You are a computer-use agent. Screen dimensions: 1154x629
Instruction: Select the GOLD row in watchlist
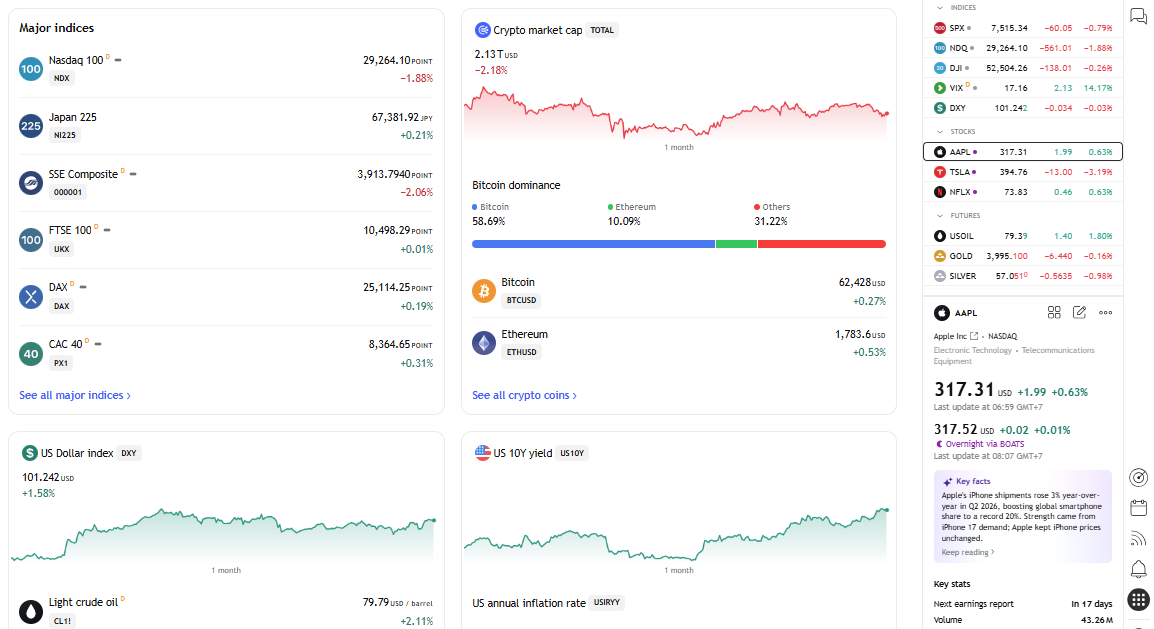pyautogui.click(x=1023, y=256)
